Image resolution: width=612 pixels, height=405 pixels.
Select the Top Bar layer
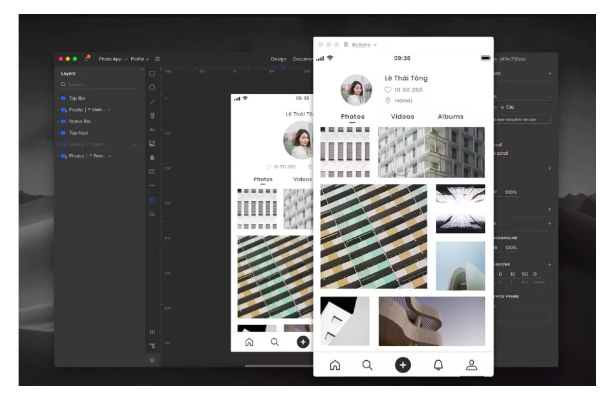pyautogui.click(x=100, y=98)
